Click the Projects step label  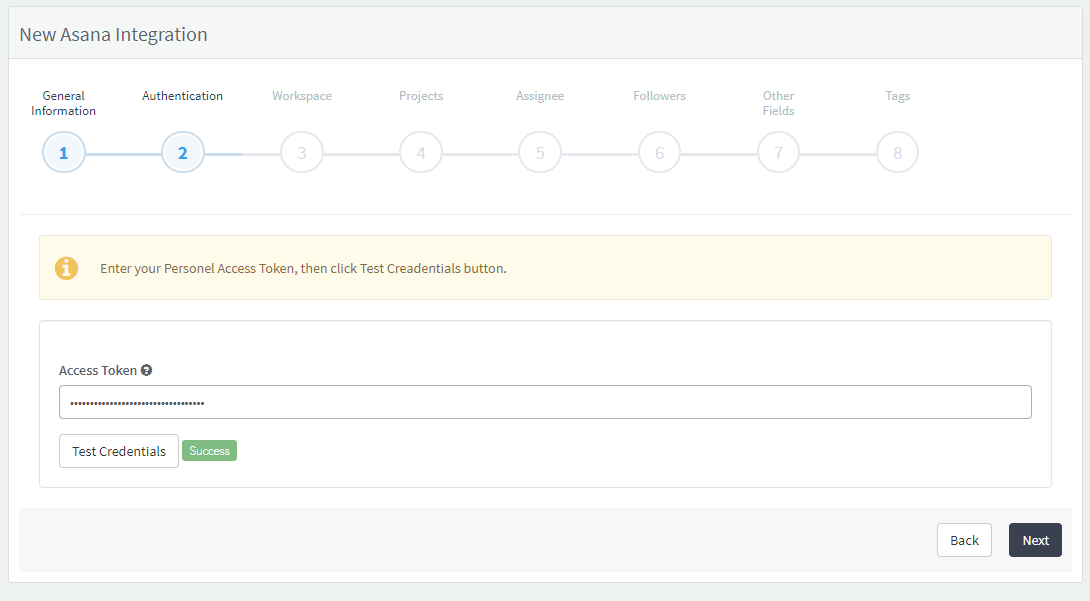pyautogui.click(x=421, y=96)
